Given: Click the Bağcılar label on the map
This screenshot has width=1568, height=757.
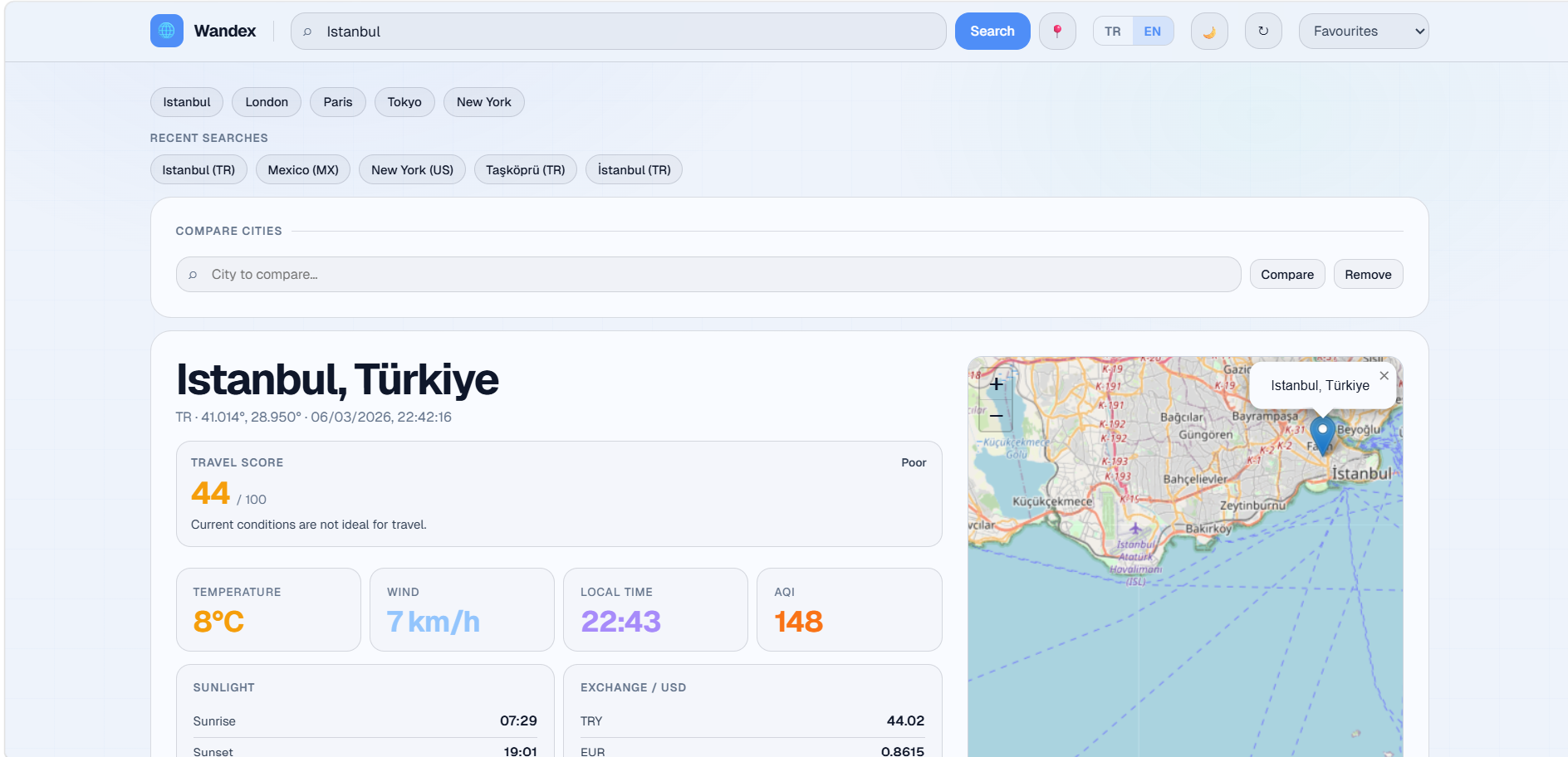Looking at the screenshot, I should (1182, 418).
